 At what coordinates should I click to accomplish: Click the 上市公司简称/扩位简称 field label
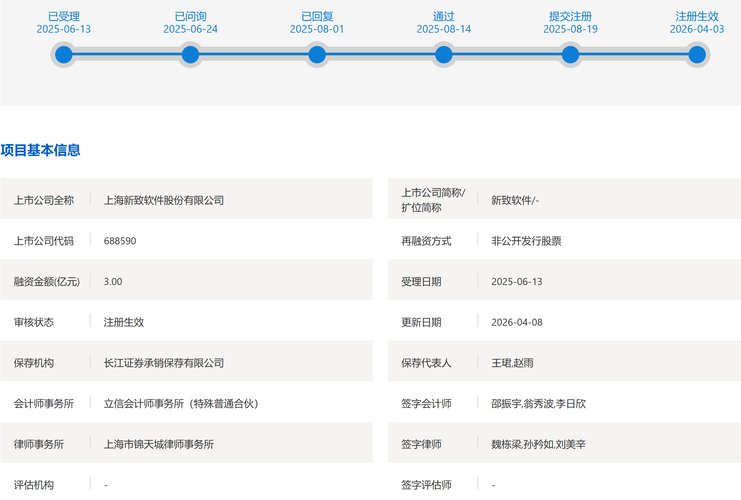433,200
